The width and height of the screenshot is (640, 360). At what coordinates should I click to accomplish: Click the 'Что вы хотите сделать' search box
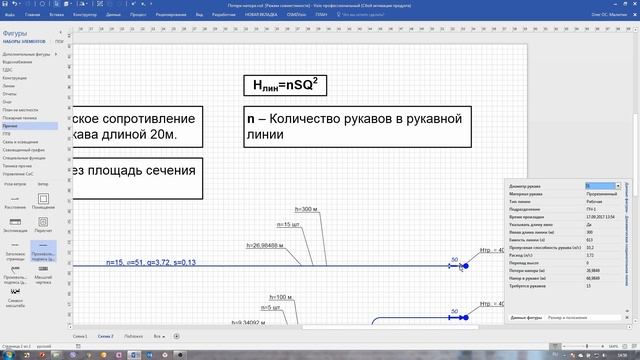pos(360,15)
